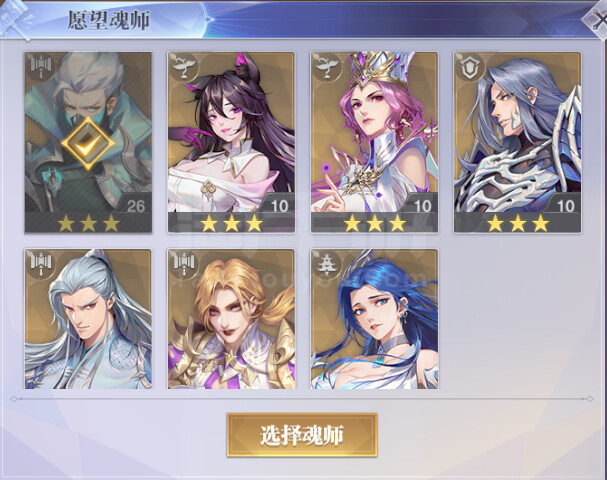Select the cat-eared dark-haired girl card
The width and height of the screenshot is (607, 480).
tap(231, 142)
